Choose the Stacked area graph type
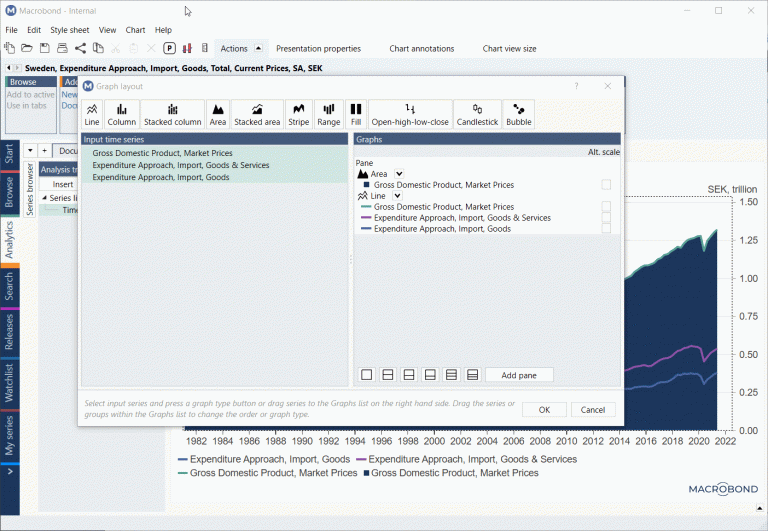Screen dimensions: 768x531 [257, 115]
